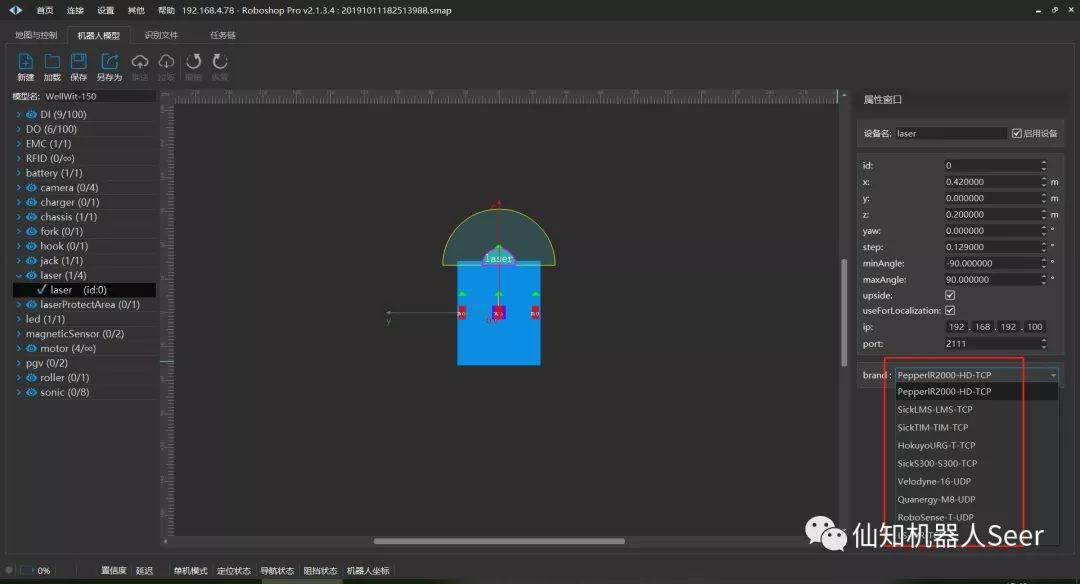This screenshot has height=584, width=1080.
Task: Click 单机模式 in the status bar
Action: (190, 571)
